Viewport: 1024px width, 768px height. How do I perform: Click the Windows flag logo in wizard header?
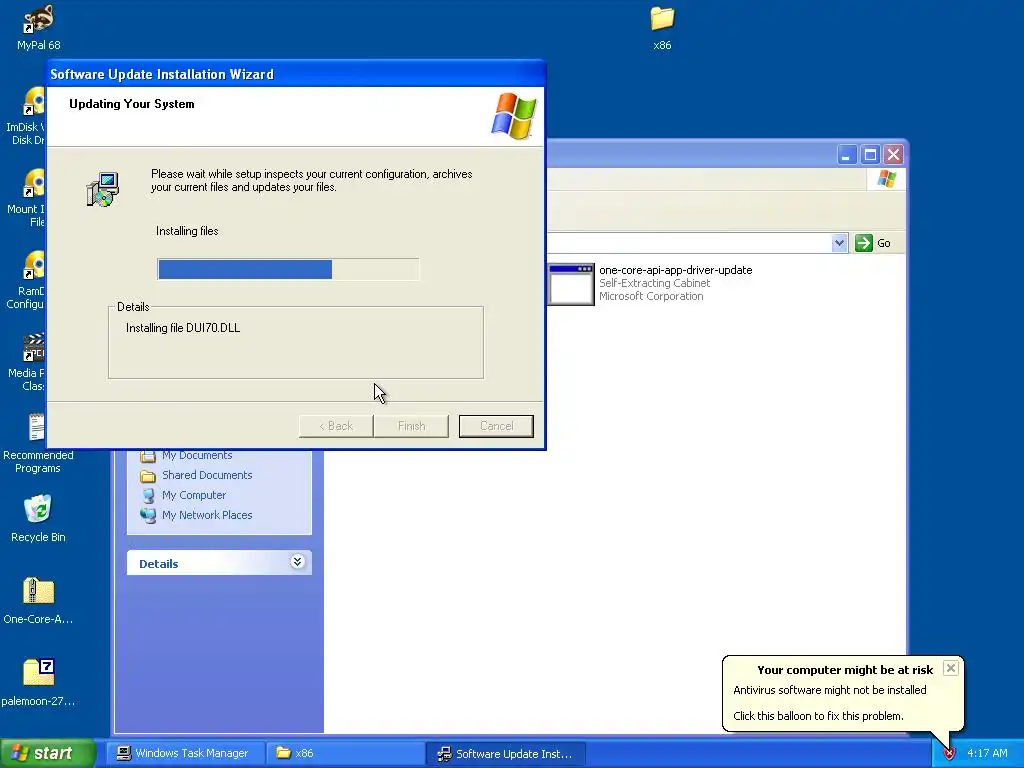click(513, 116)
